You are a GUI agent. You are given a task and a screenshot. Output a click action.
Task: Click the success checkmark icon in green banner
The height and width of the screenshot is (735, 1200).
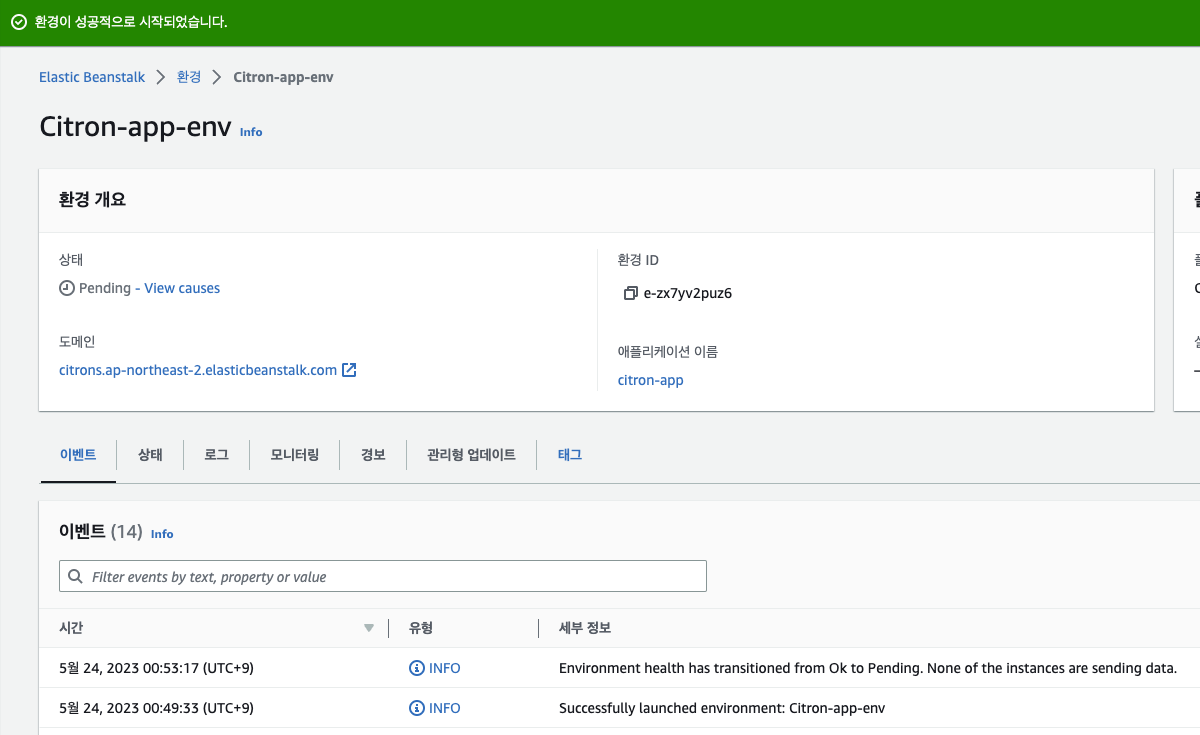coord(18,22)
